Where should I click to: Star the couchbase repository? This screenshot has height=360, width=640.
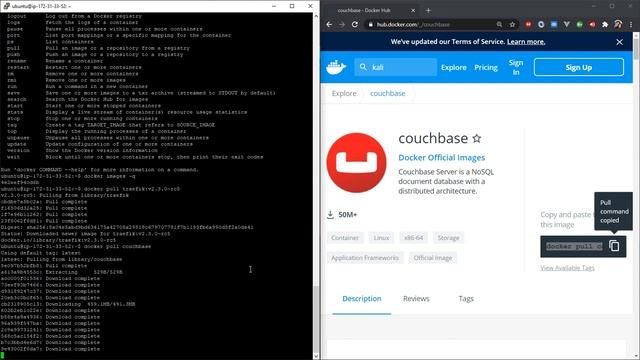(476, 139)
